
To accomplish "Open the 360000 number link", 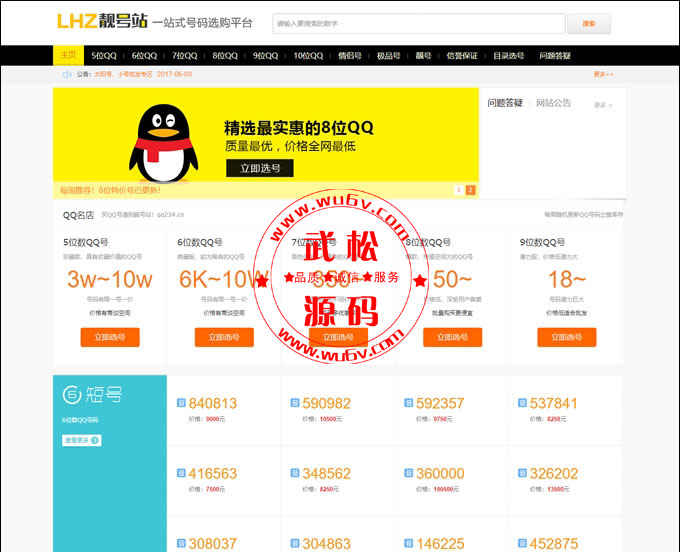I will click(440, 473).
